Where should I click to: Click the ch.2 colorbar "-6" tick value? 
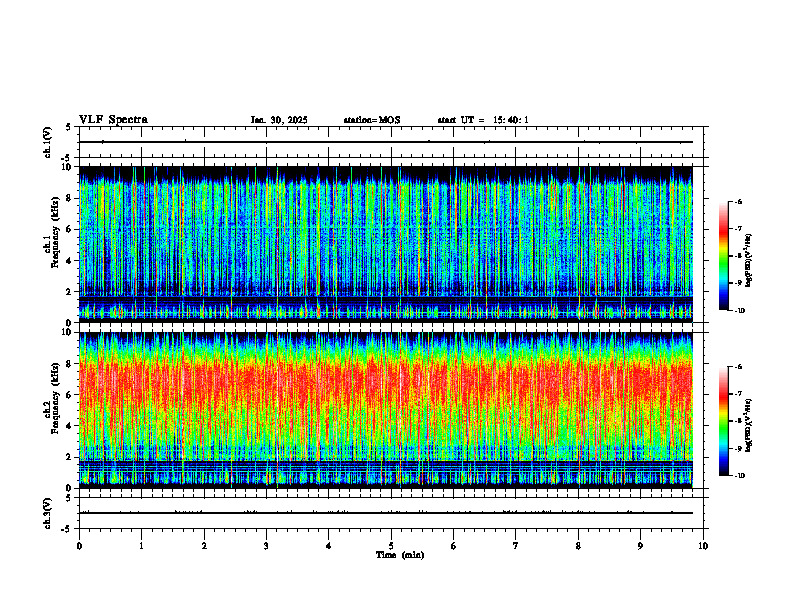point(739,367)
